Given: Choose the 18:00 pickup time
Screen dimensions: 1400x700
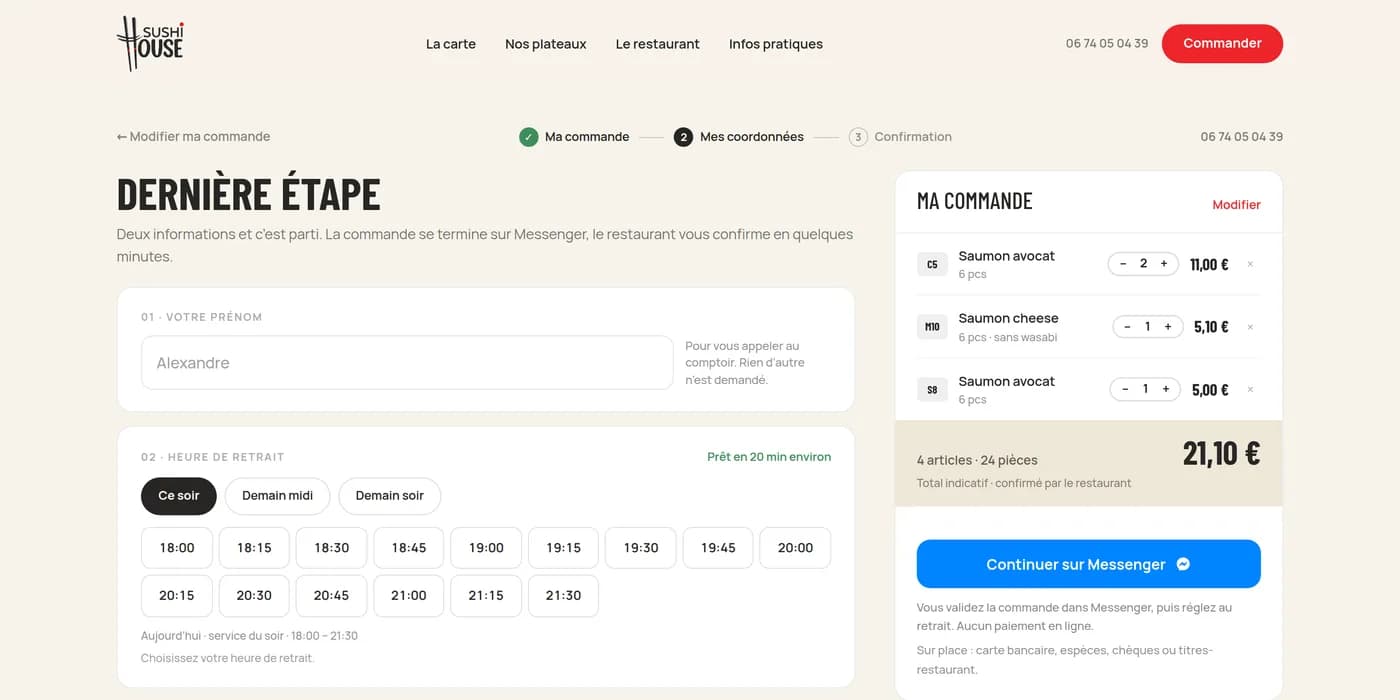Looking at the screenshot, I should point(177,548).
